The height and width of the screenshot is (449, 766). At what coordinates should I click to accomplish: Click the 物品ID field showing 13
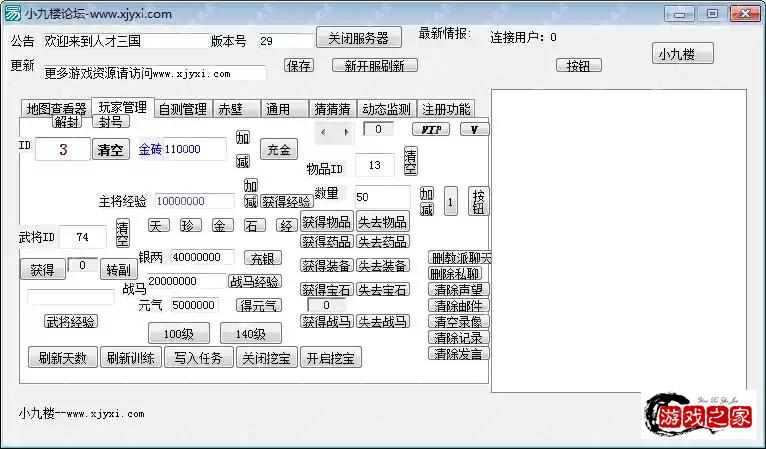pos(375,165)
